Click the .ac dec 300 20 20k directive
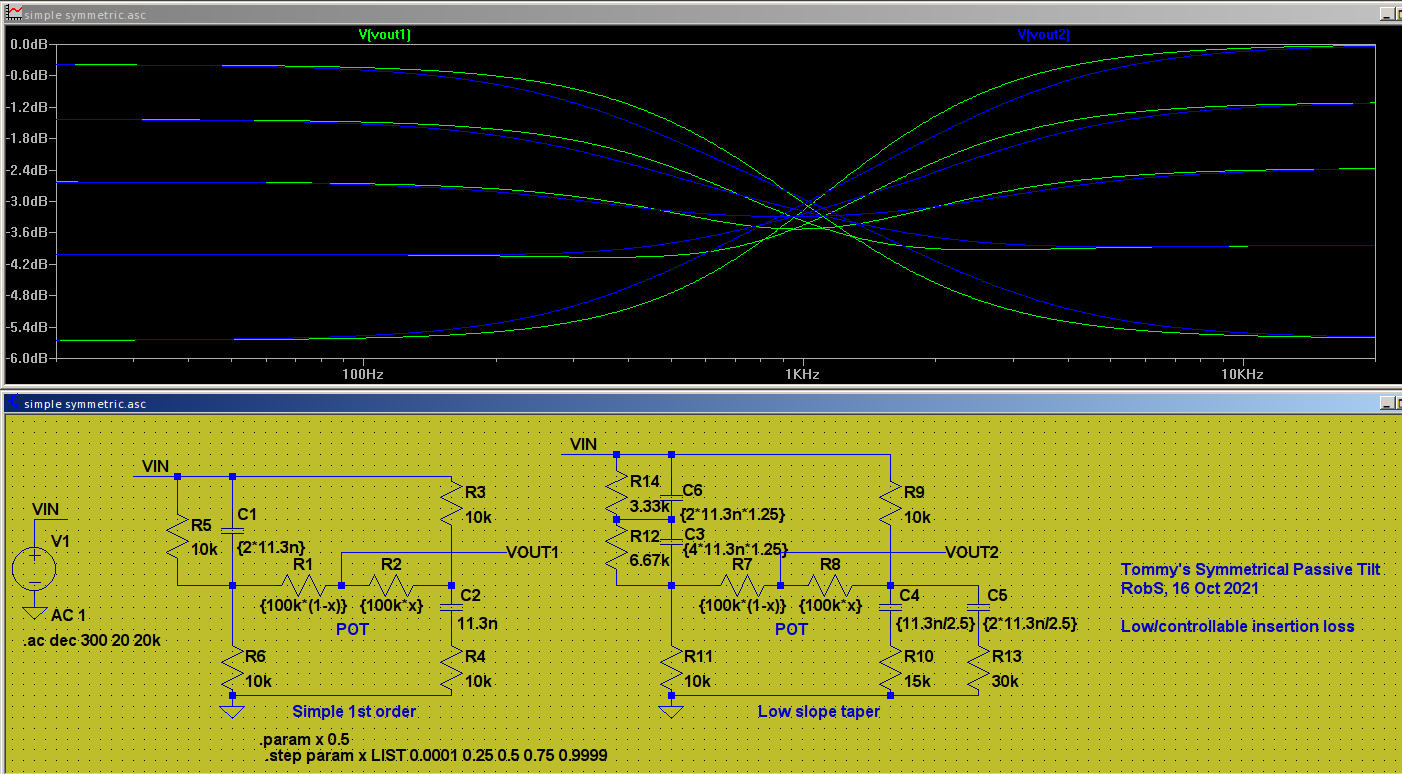 coord(91,639)
